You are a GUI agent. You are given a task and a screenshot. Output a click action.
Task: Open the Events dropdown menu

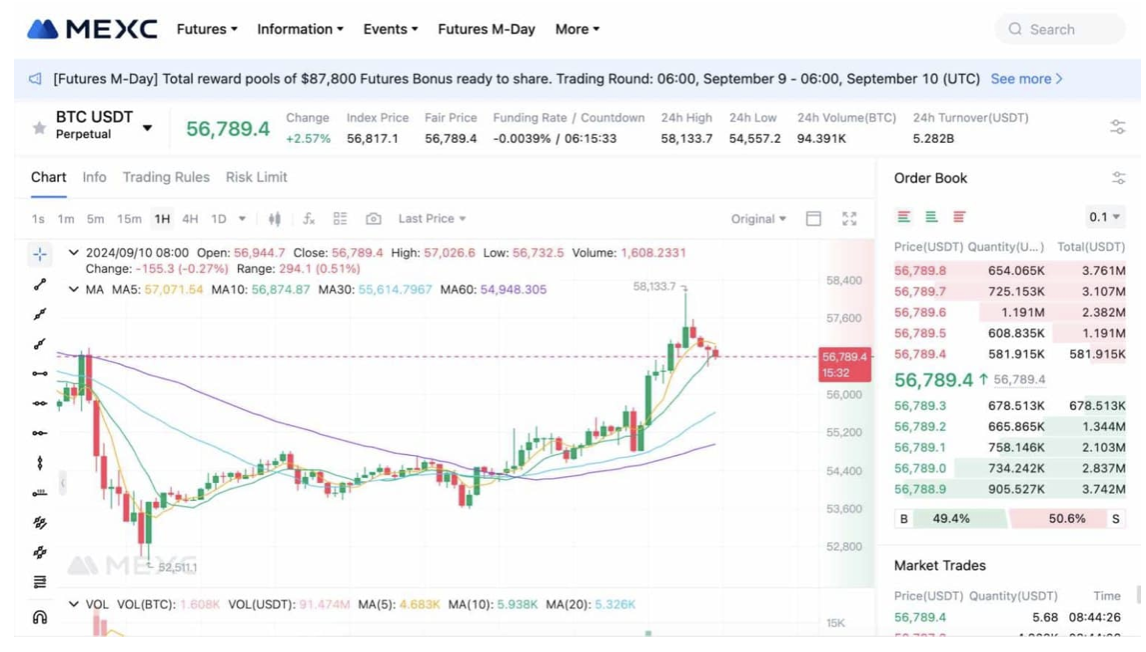coord(390,29)
